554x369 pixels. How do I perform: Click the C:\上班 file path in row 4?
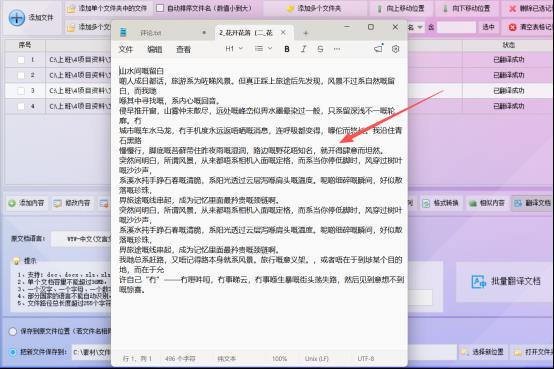(x=80, y=106)
